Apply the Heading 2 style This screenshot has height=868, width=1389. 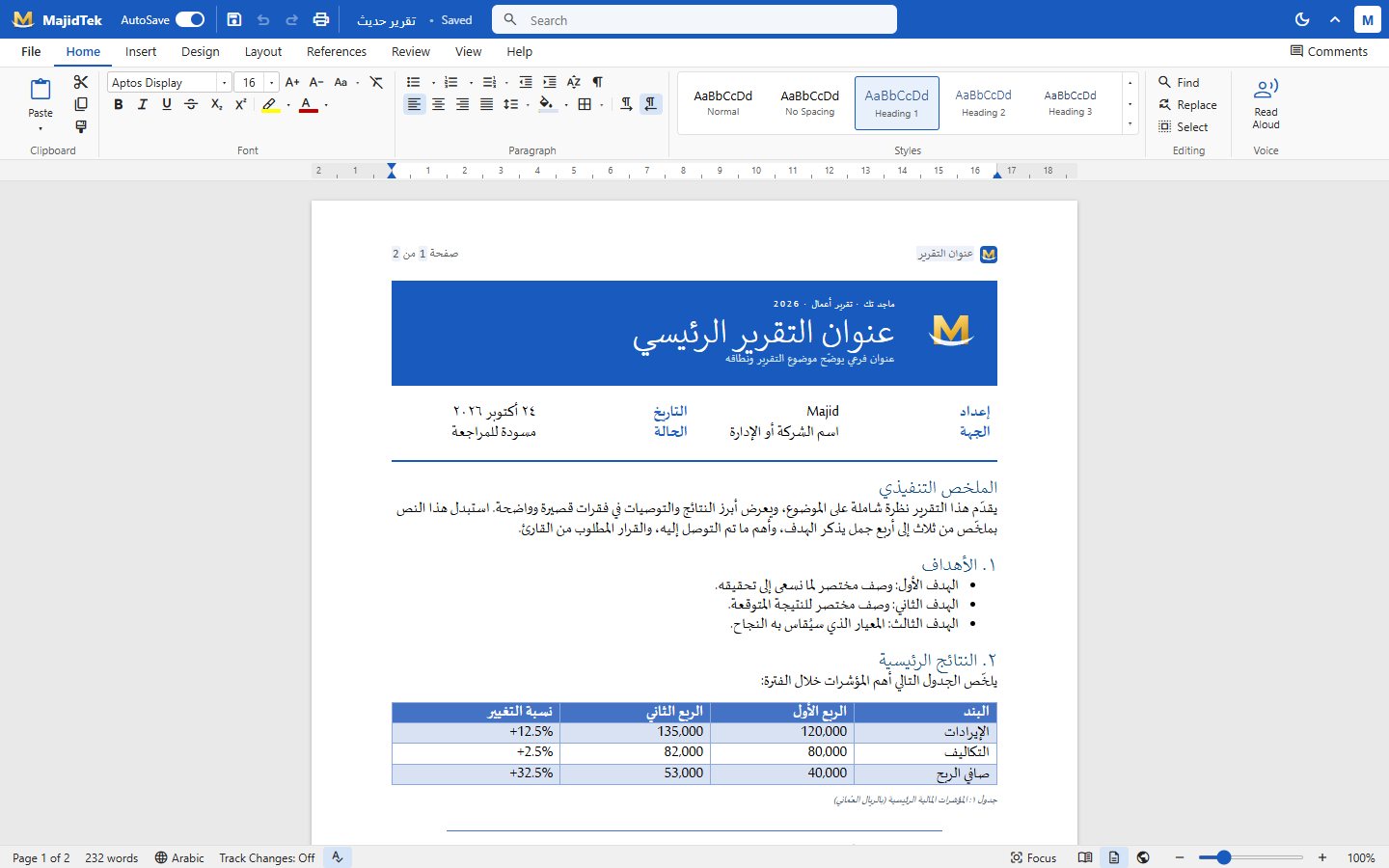point(983,102)
